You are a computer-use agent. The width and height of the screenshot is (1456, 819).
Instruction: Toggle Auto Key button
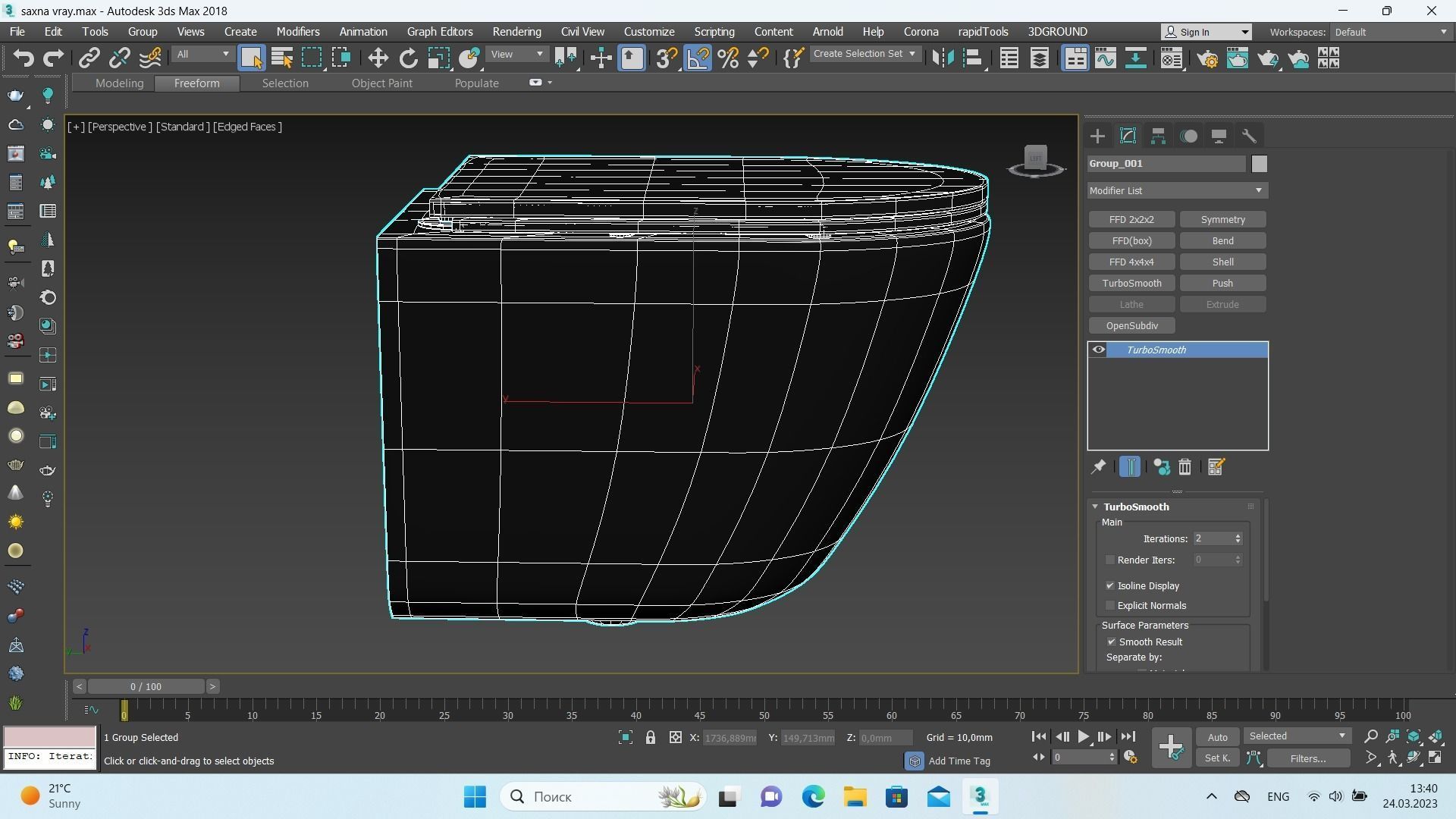point(1217,738)
